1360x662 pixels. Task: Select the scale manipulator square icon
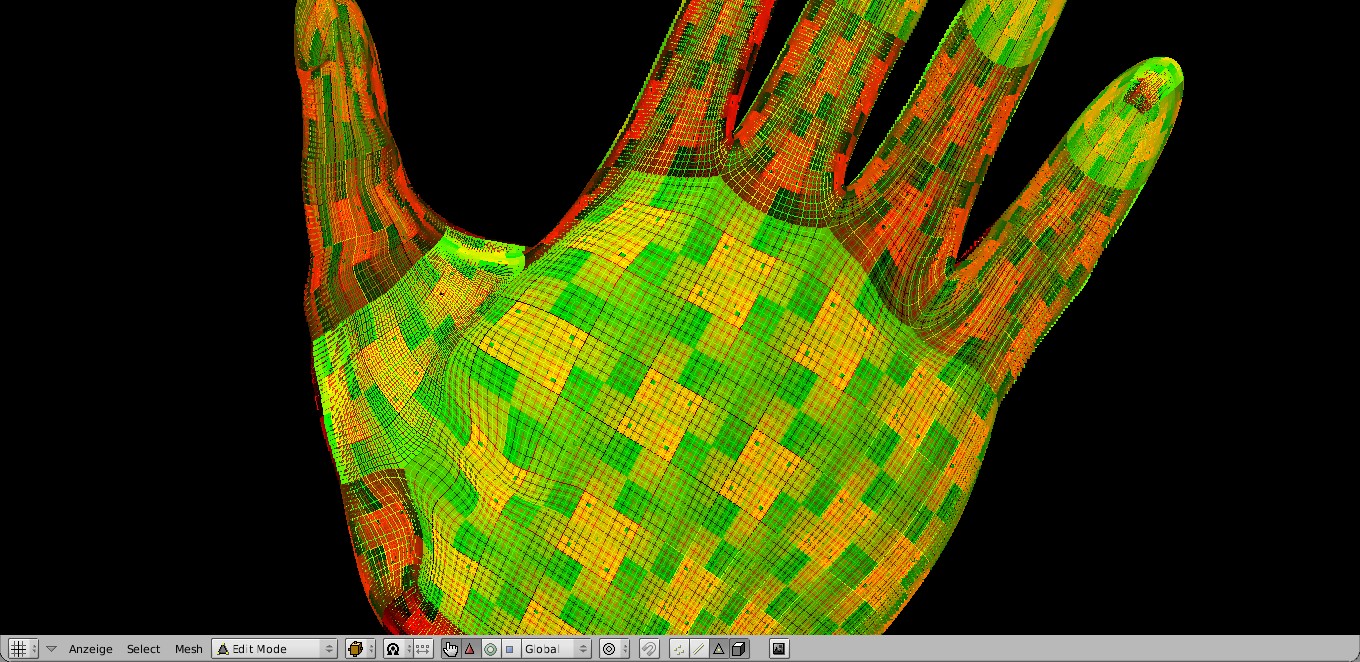[x=510, y=649]
